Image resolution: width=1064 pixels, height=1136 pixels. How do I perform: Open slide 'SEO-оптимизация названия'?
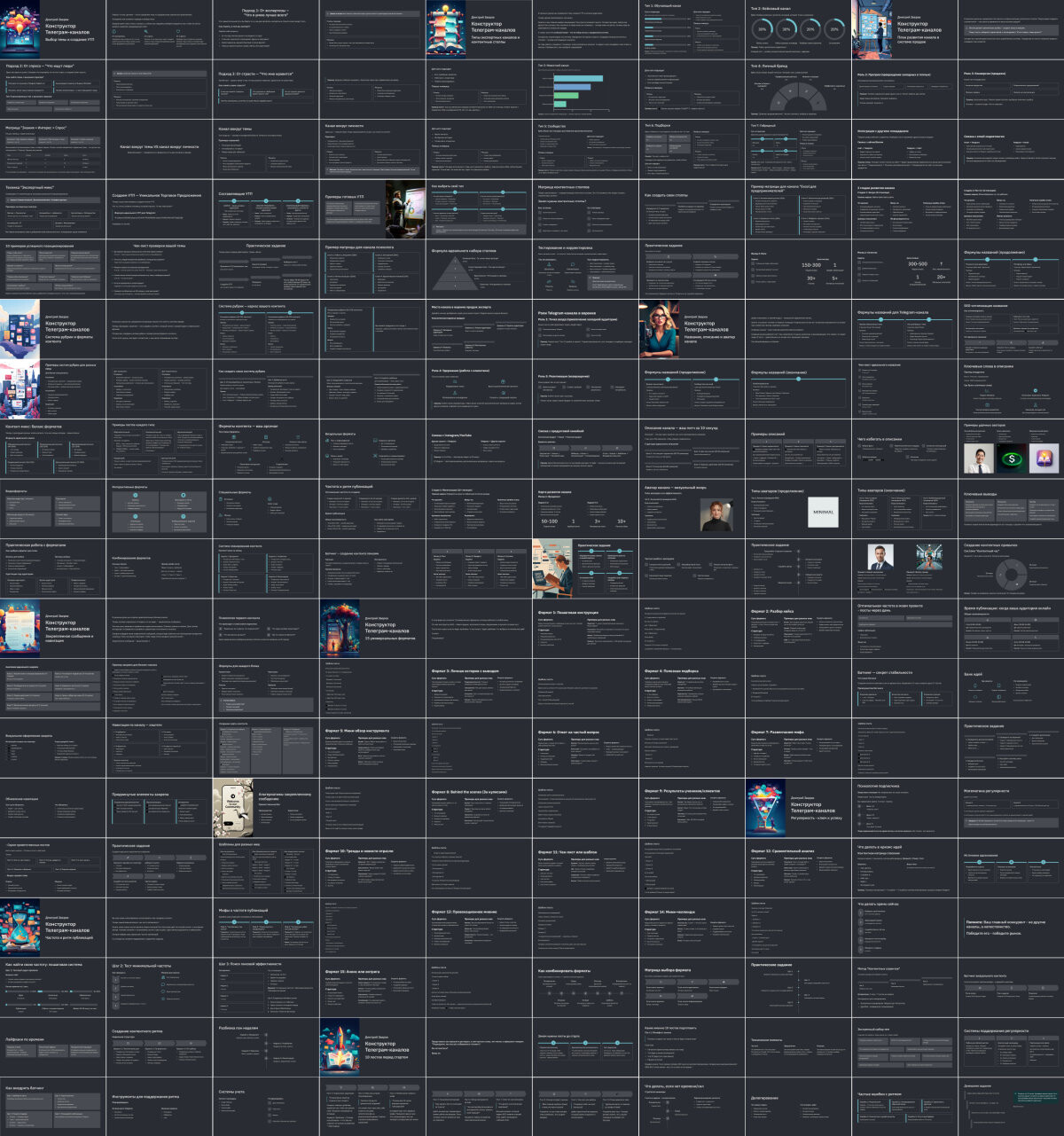click(x=1011, y=329)
